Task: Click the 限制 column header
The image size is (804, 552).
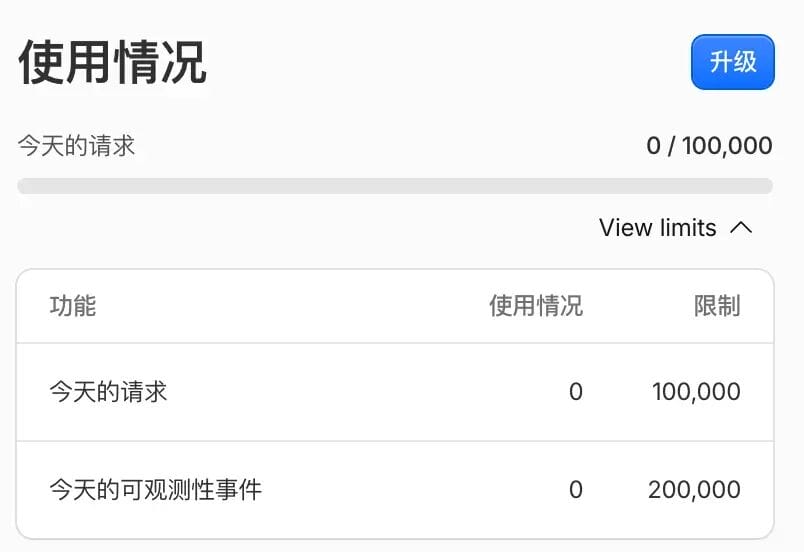Action: point(717,306)
